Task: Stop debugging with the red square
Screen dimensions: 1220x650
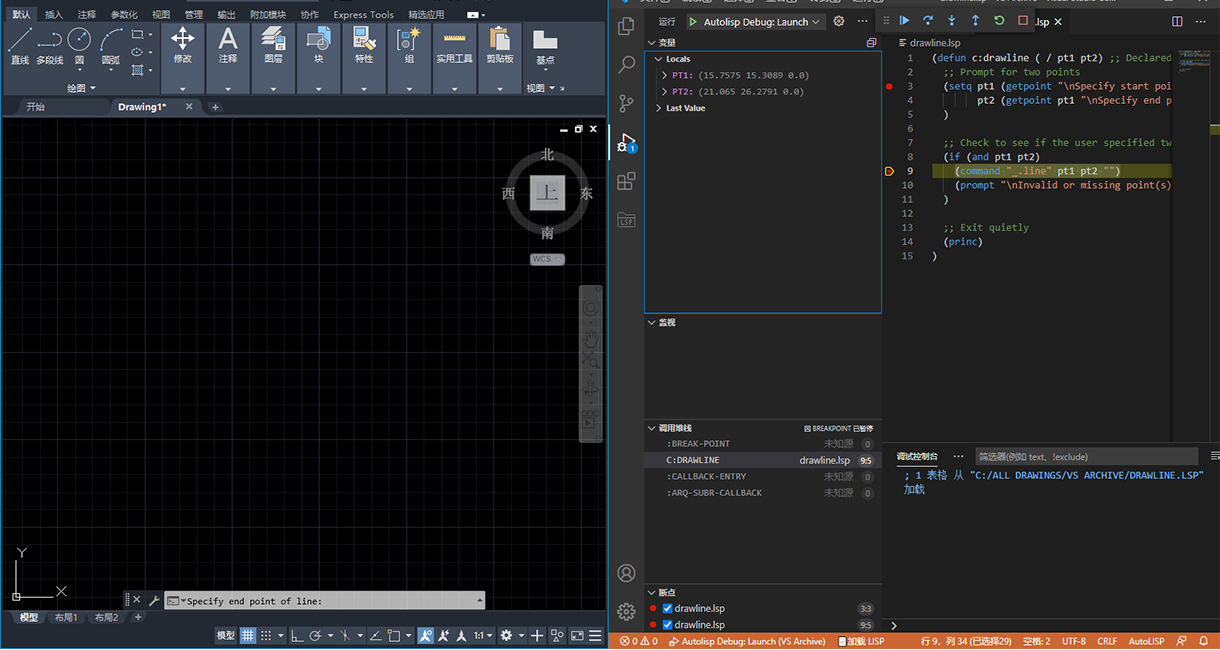Action: (1022, 21)
